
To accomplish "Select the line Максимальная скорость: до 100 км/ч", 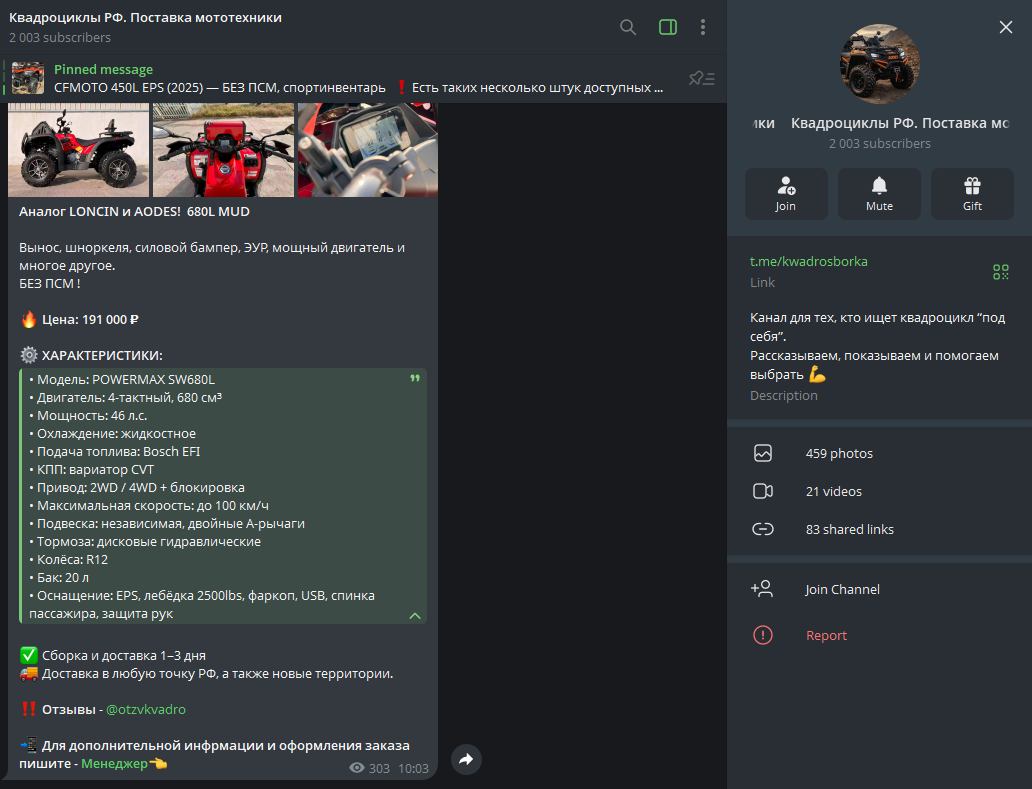I will pyautogui.click(x=149, y=505).
